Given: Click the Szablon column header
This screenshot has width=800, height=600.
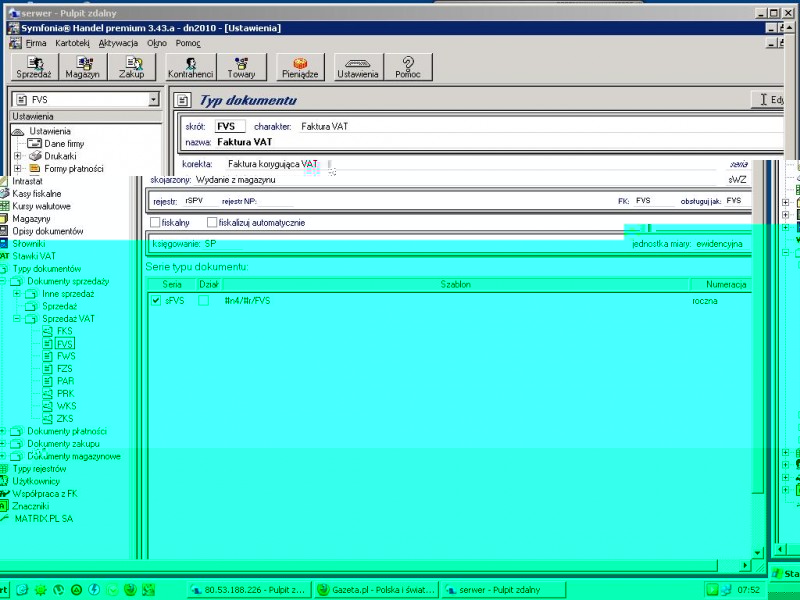Looking at the screenshot, I should (x=456, y=285).
